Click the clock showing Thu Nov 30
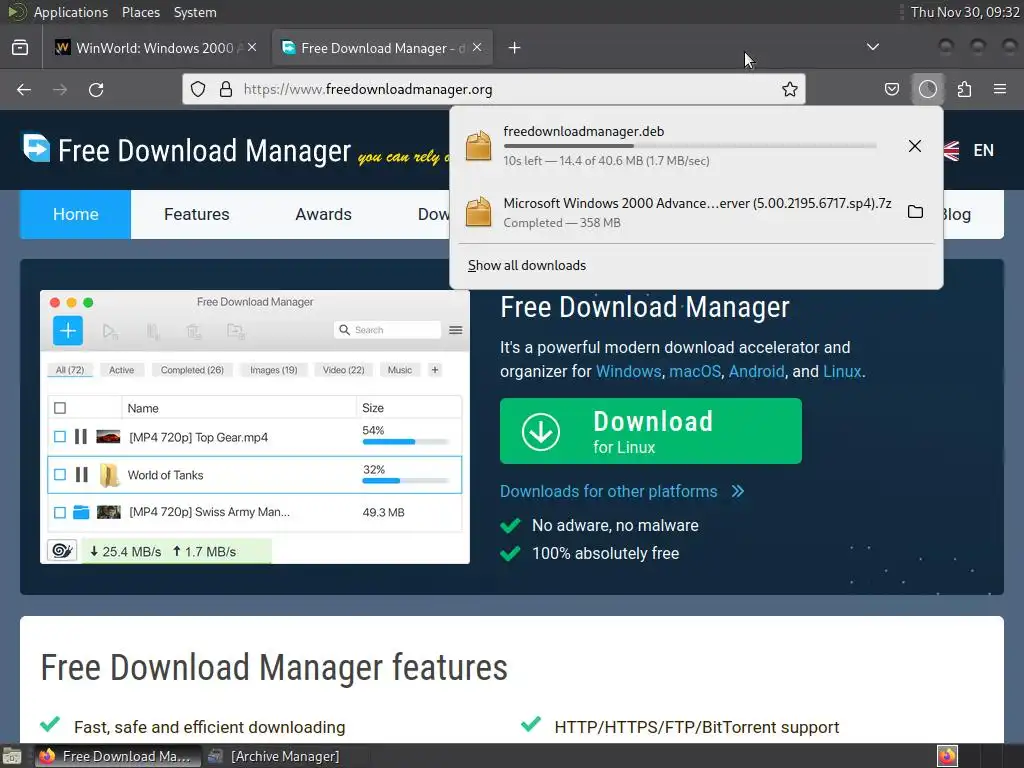Image resolution: width=1024 pixels, height=768 pixels. tap(965, 12)
